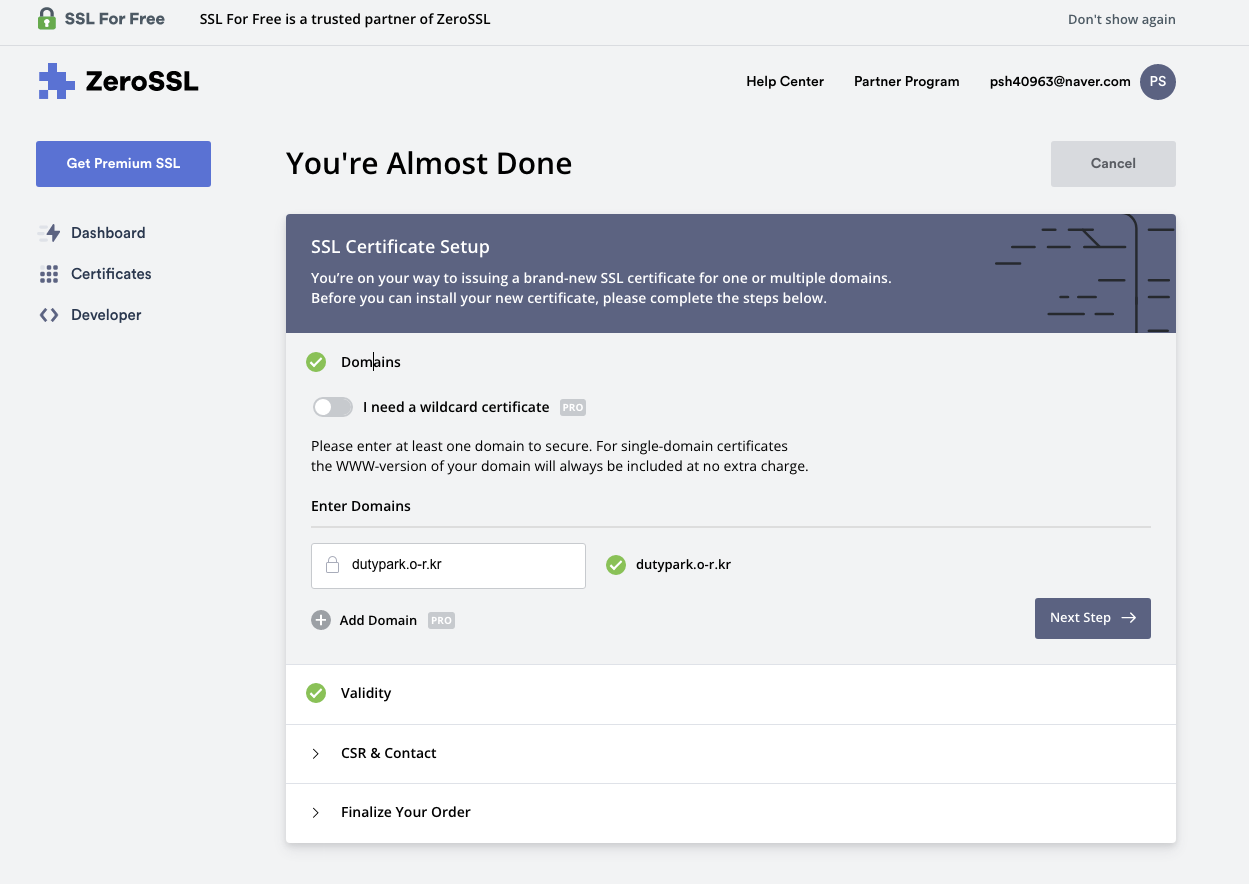
Task: Click the trusted partner of ZeroSSL banner text
Action: click(345, 19)
